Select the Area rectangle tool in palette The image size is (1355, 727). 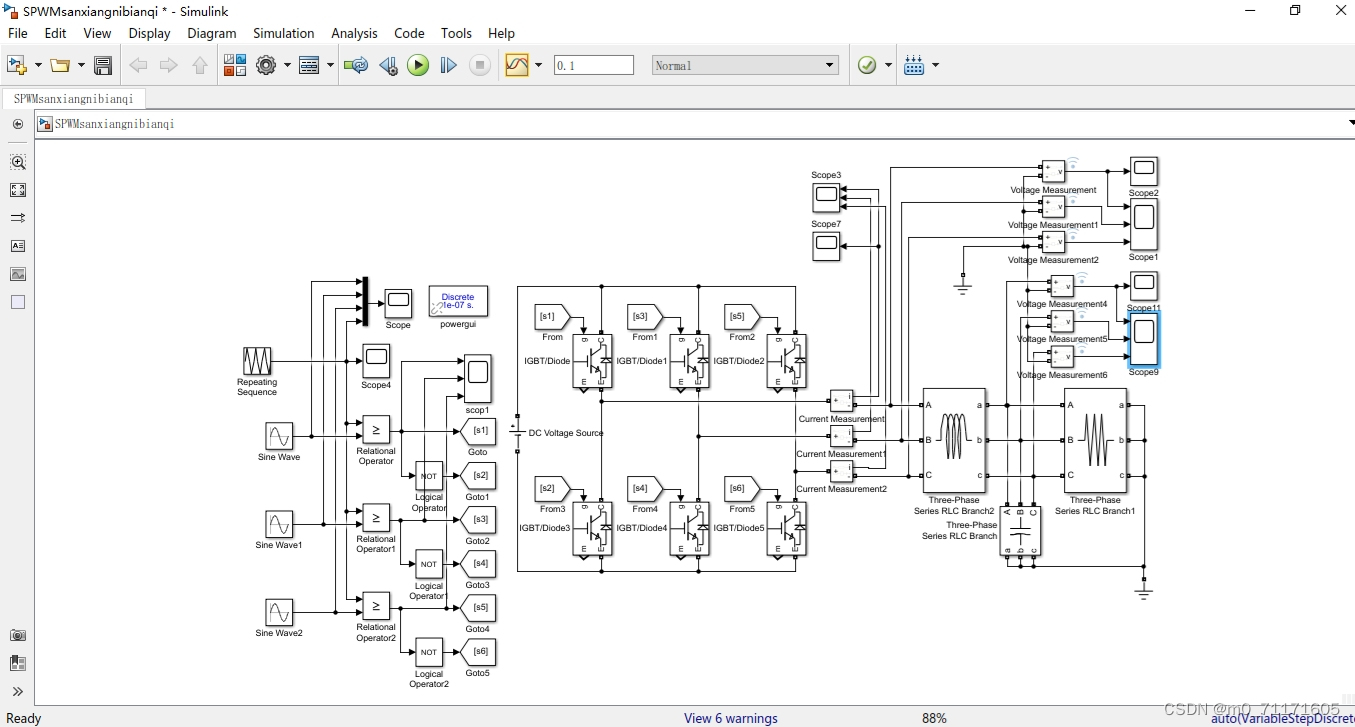pos(18,302)
